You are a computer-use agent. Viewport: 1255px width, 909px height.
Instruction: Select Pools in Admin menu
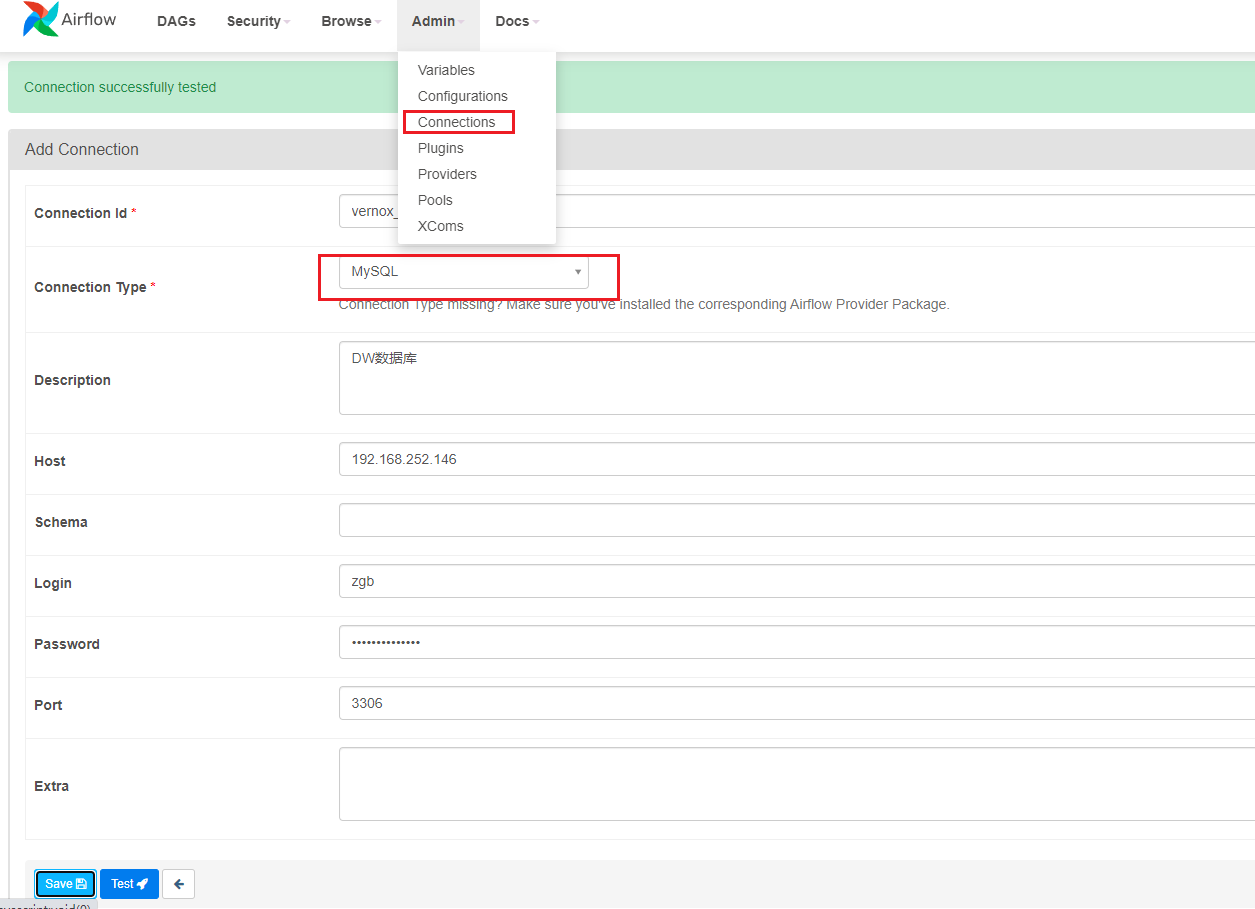pyautogui.click(x=435, y=200)
